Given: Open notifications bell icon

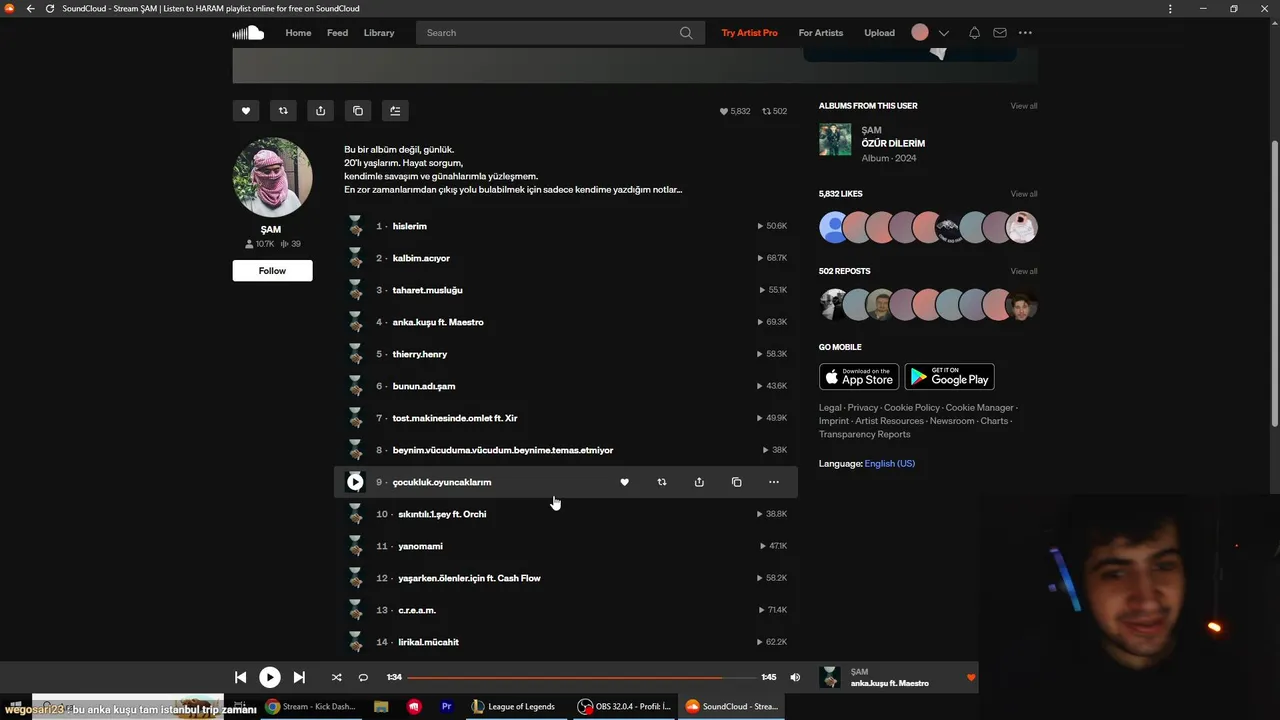Looking at the screenshot, I should 974,33.
